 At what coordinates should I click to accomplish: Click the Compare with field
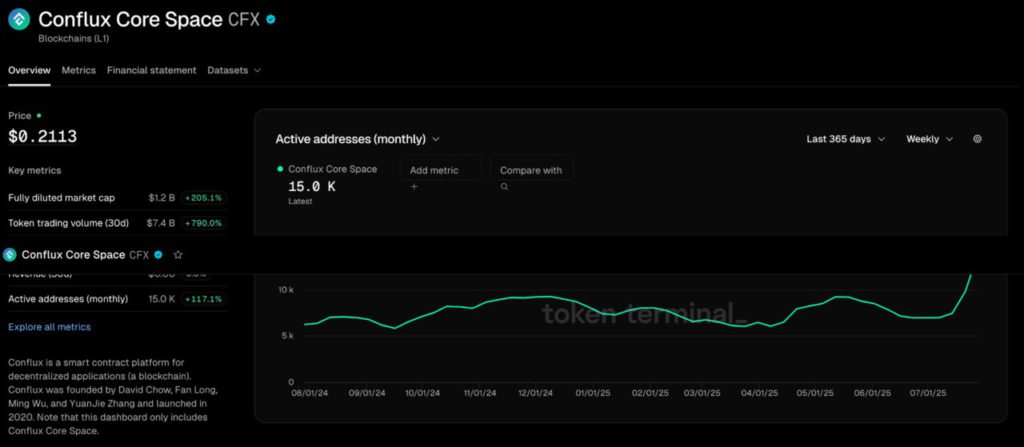coord(531,170)
